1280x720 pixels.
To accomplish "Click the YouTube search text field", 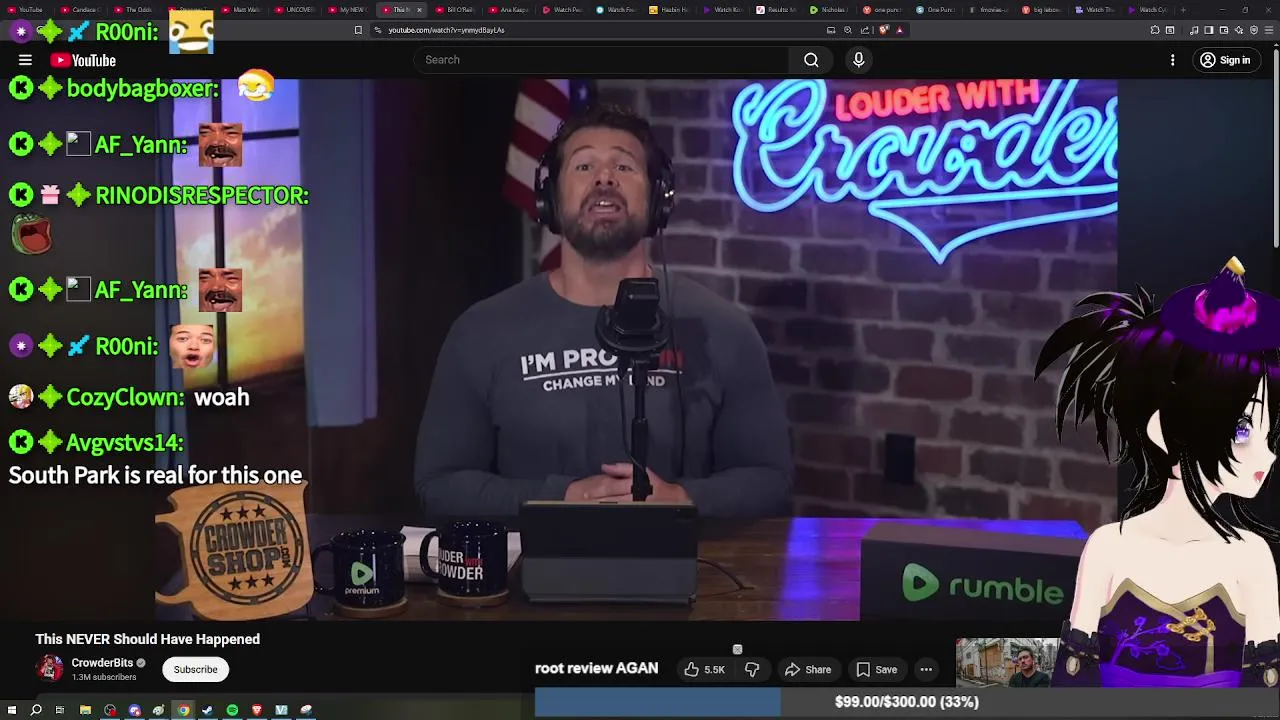I will [600, 60].
